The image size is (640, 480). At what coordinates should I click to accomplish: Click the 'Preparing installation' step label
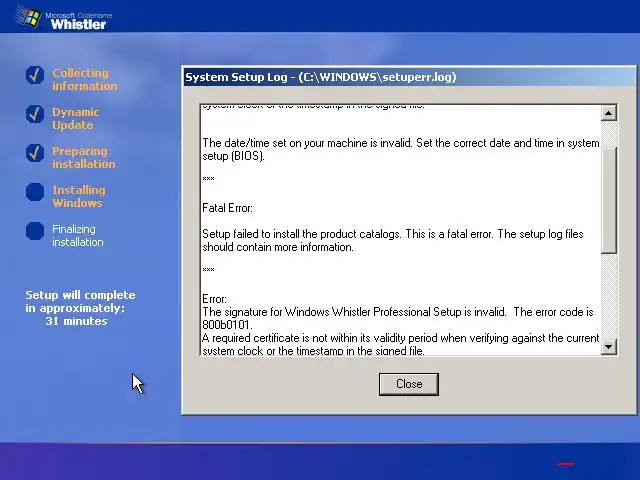pyautogui.click(x=84, y=158)
